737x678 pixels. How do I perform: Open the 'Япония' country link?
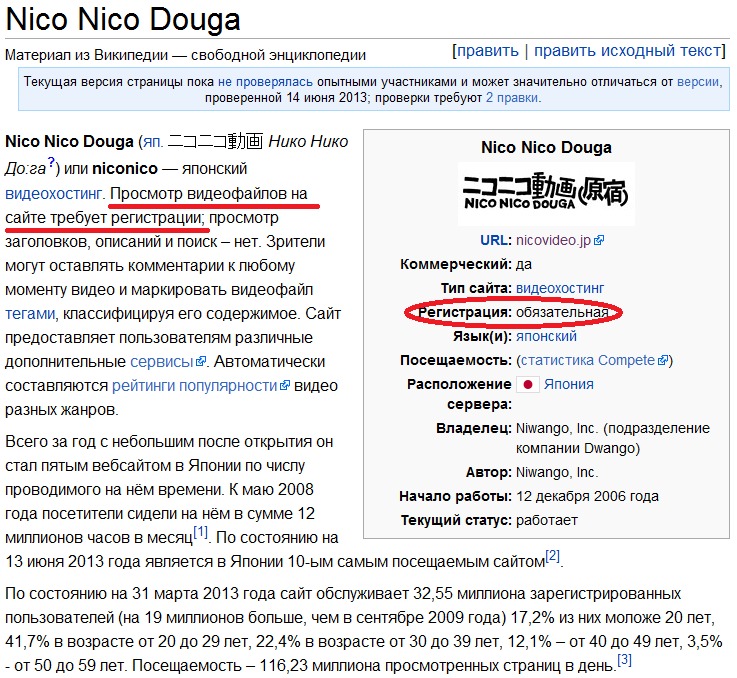(569, 385)
